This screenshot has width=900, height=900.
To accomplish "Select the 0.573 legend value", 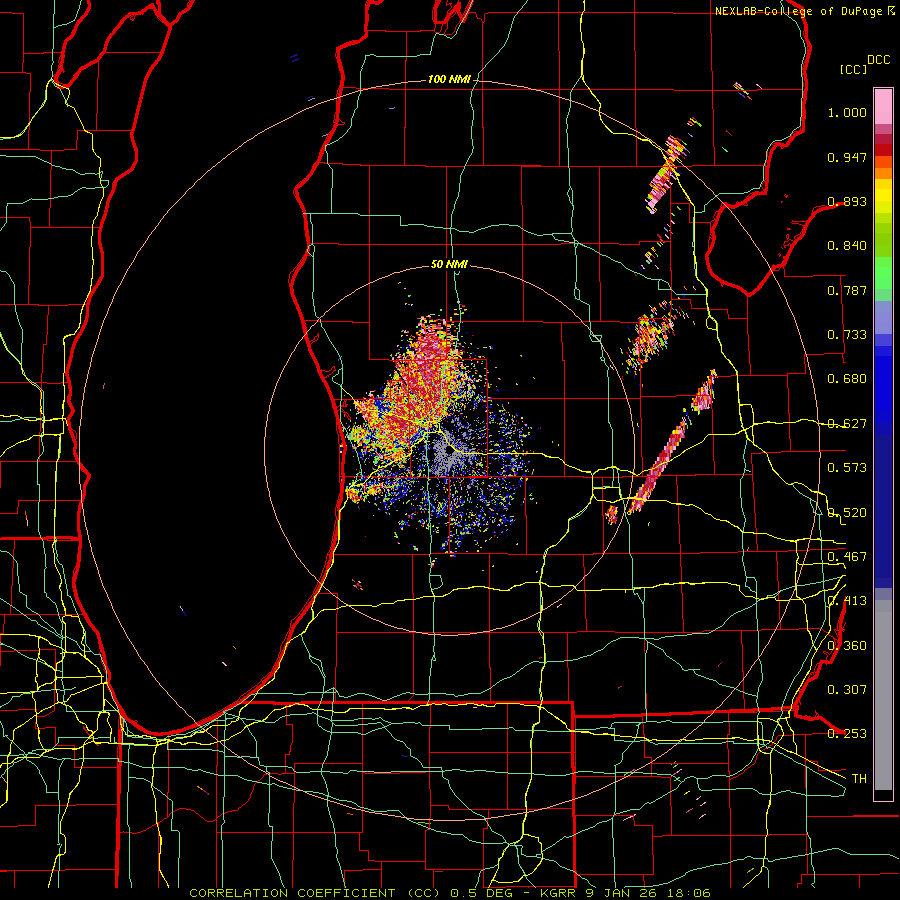I will coord(847,468).
